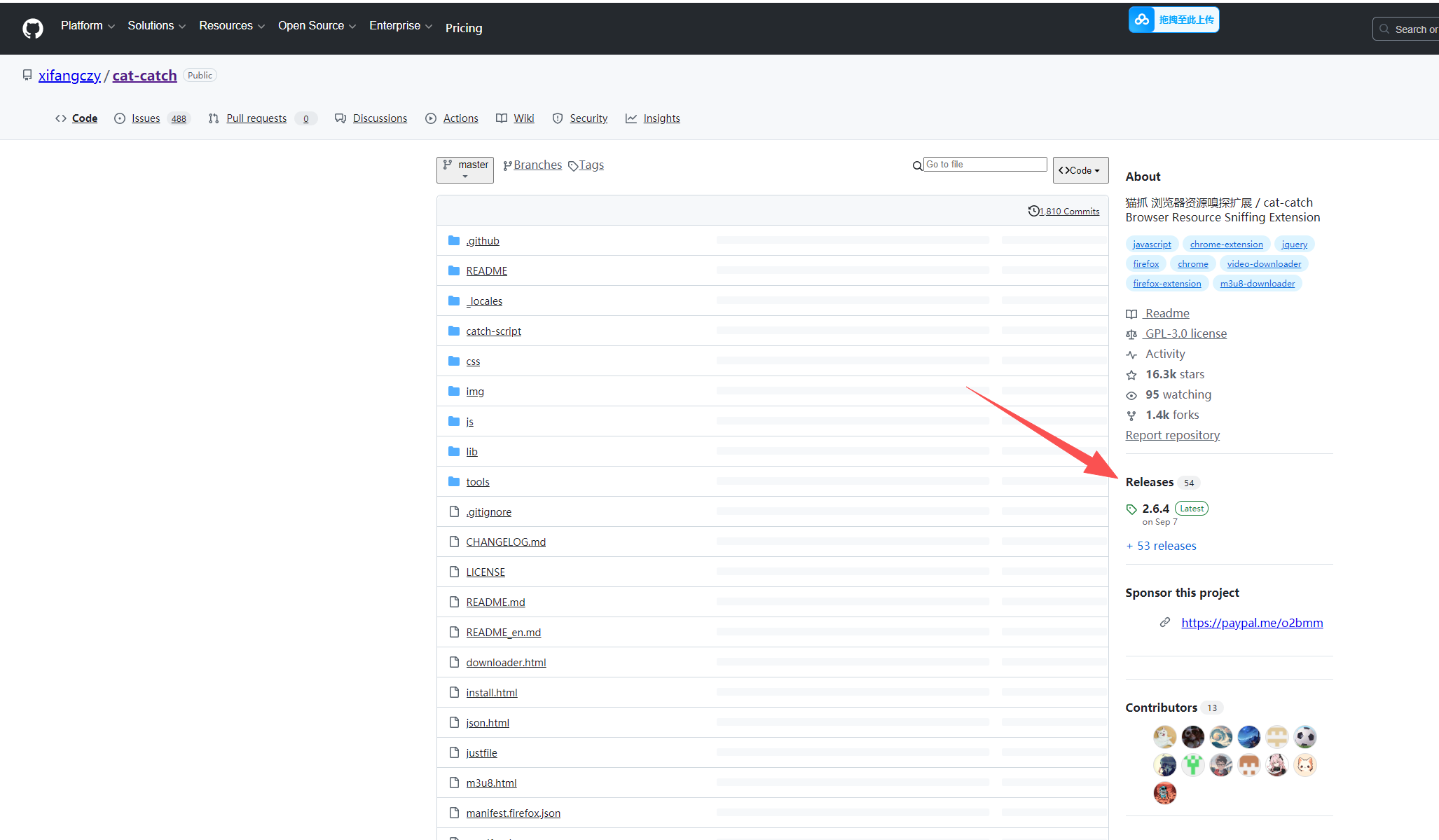Click the .github folder icon
This screenshot has height=840, width=1439.
(x=454, y=240)
